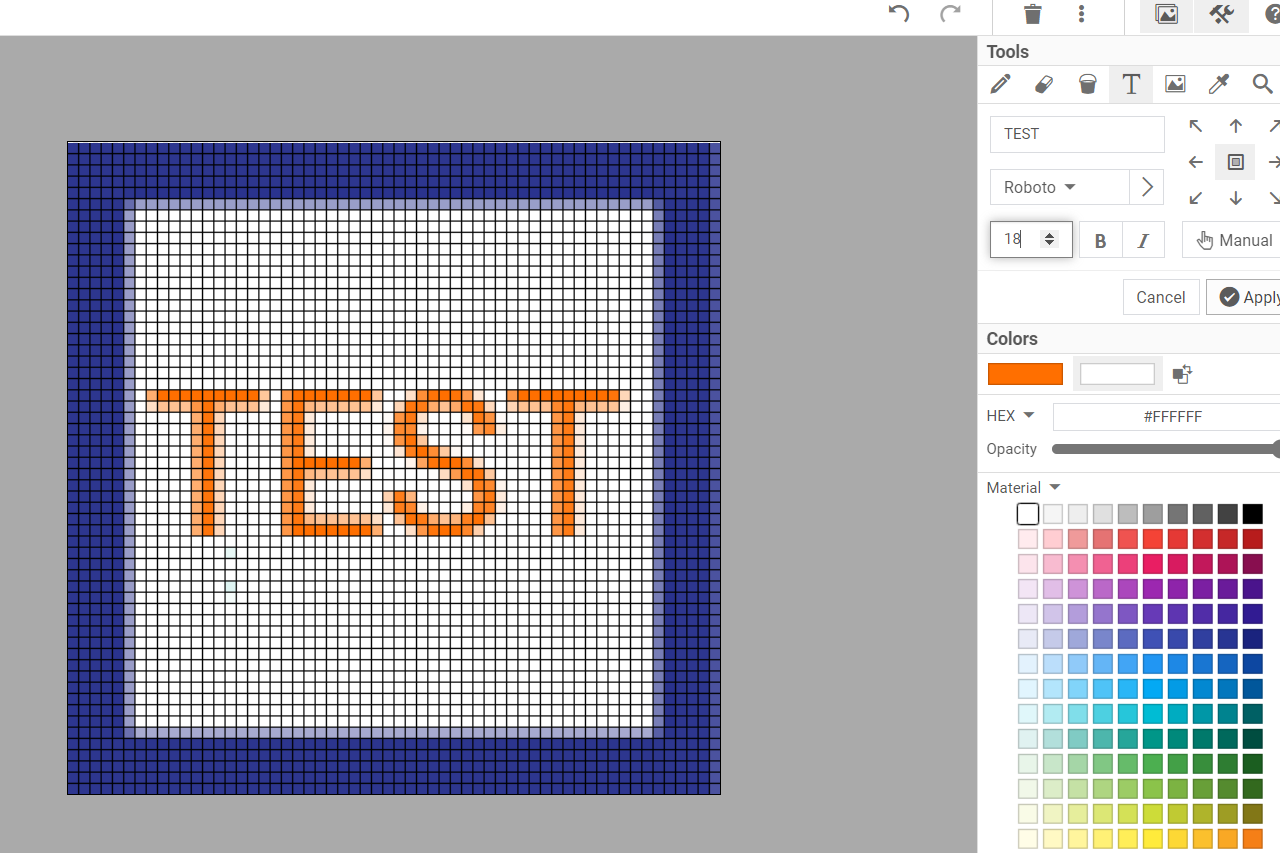The image size is (1280, 853).
Task: Select the Eraser tool
Action: pos(1043,85)
